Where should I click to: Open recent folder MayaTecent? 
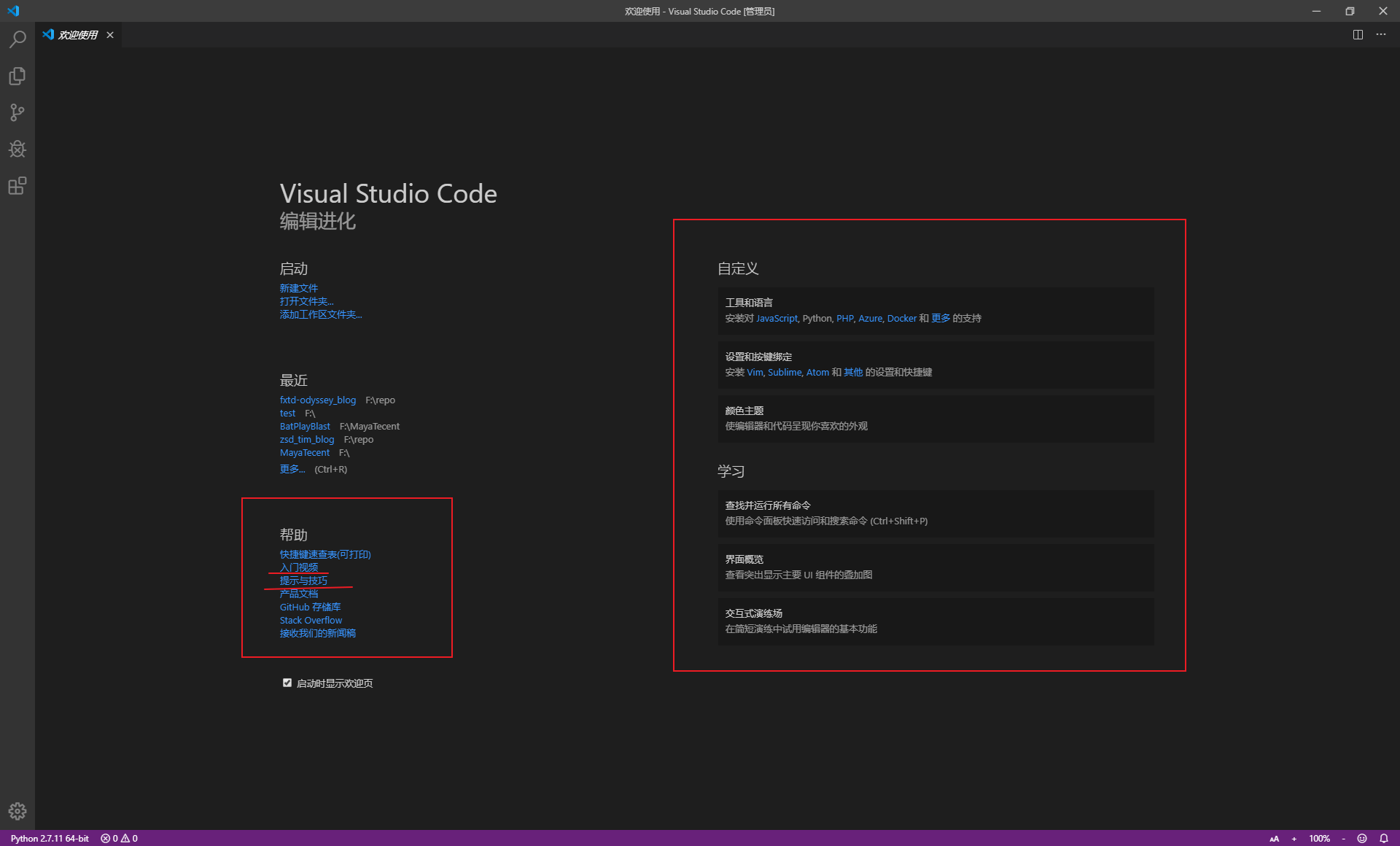[x=305, y=452]
